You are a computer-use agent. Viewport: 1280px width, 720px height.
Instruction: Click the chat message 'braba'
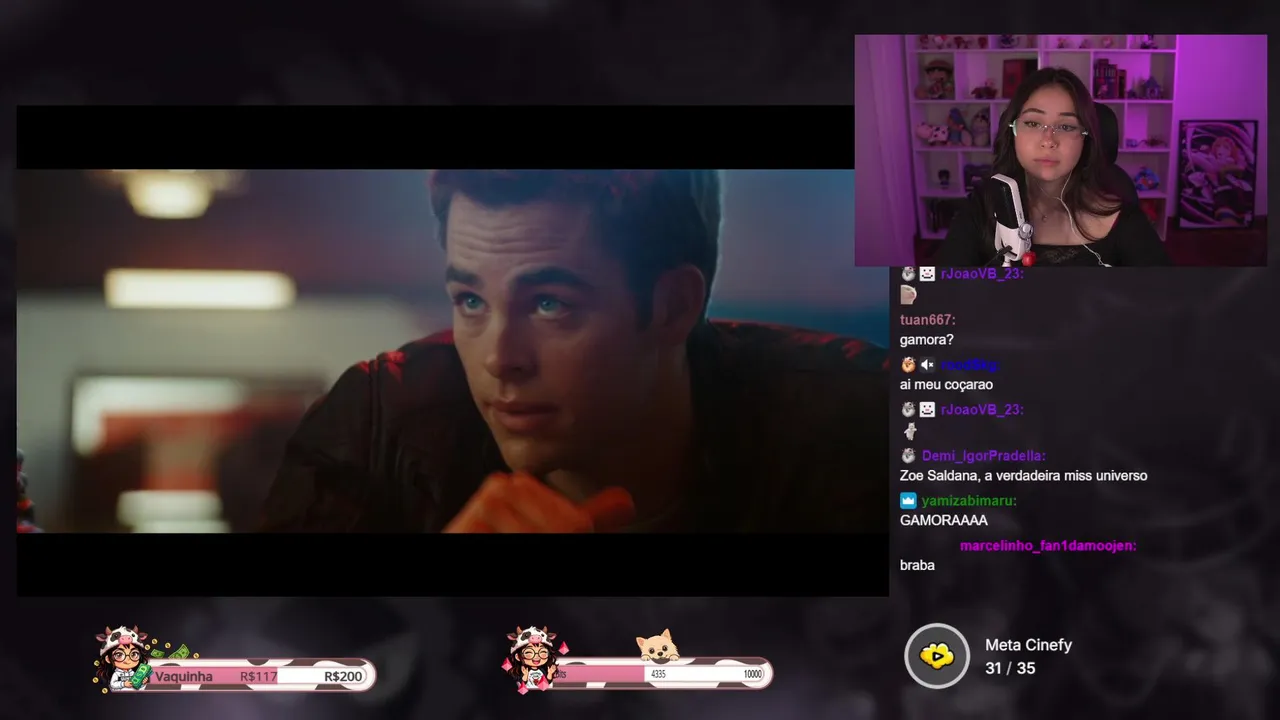(x=917, y=565)
